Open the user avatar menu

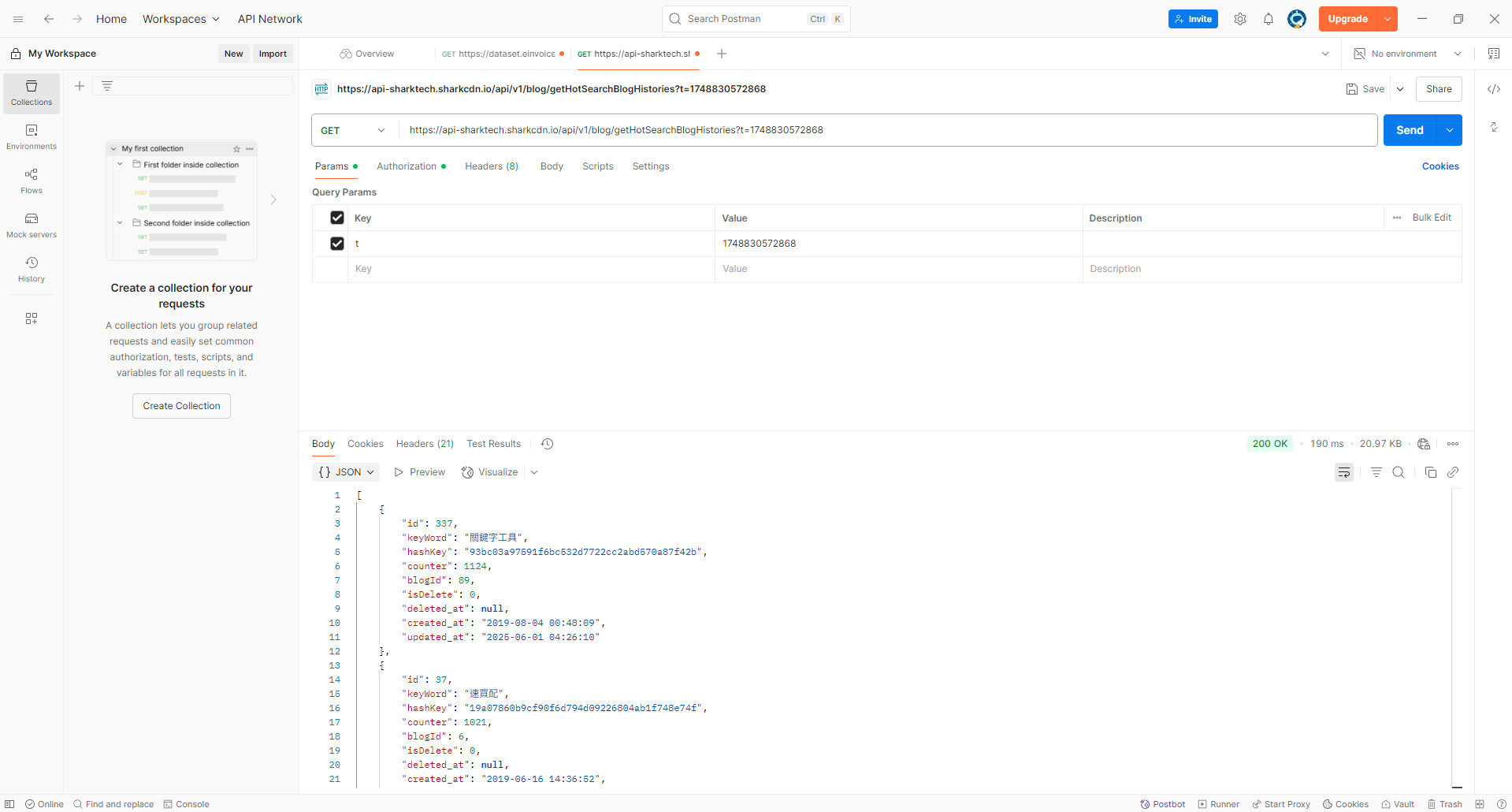pyautogui.click(x=1297, y=19)
